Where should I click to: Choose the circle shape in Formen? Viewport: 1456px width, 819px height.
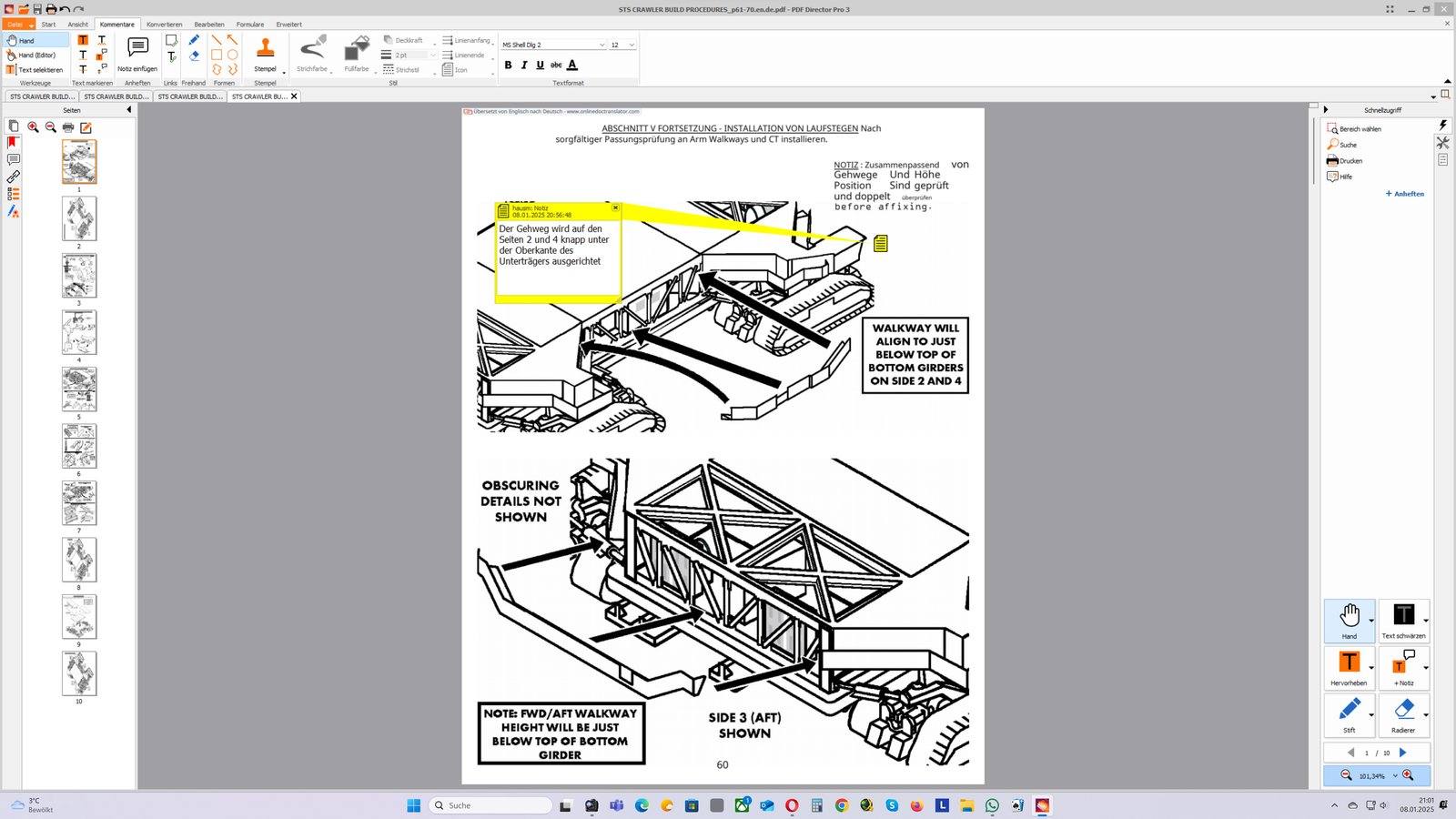point(232,55)
